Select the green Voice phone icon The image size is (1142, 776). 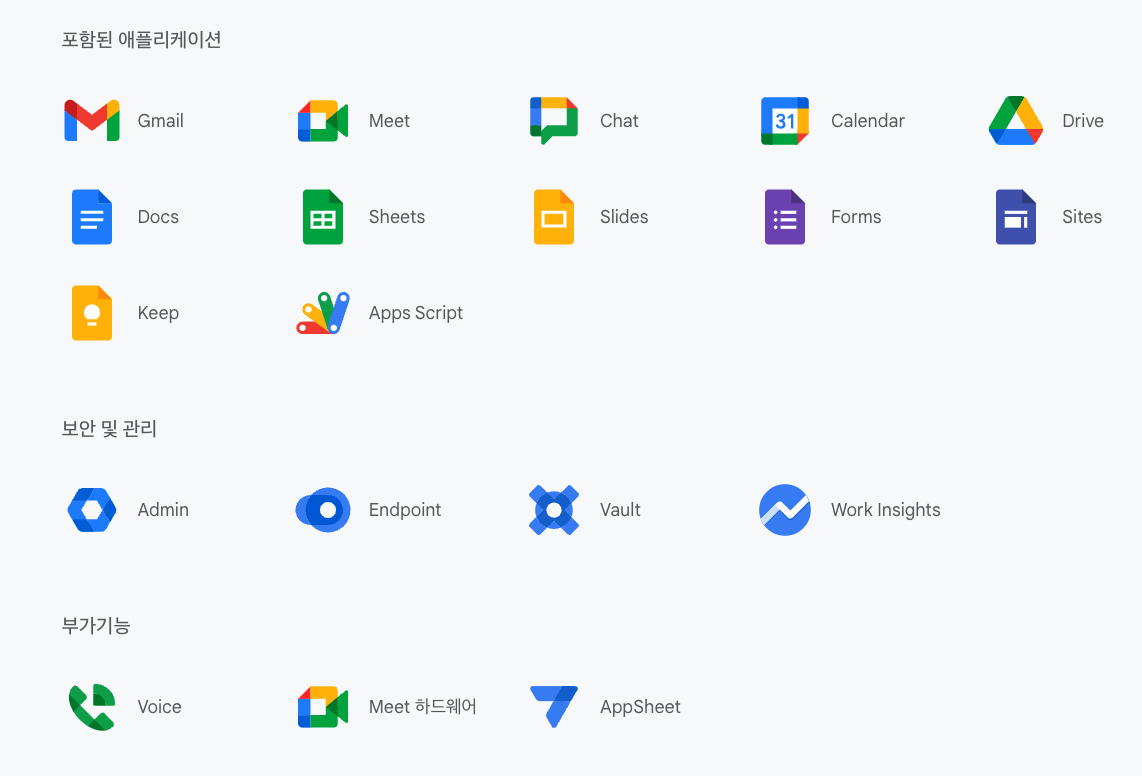click(92, 707)
